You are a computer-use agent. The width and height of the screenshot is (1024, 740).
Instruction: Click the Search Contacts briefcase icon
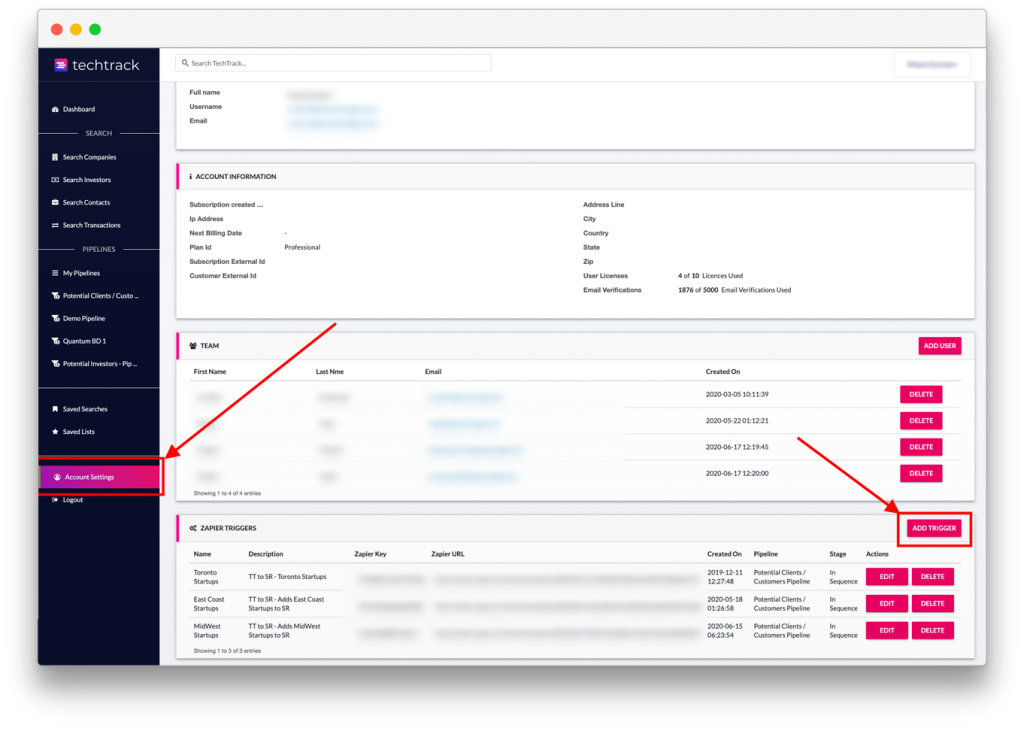pos(55,202)
